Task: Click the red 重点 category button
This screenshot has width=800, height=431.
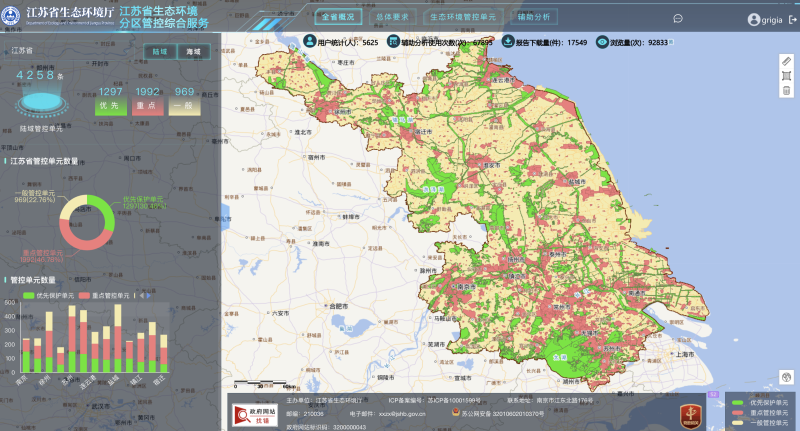Action: point(147,104)
